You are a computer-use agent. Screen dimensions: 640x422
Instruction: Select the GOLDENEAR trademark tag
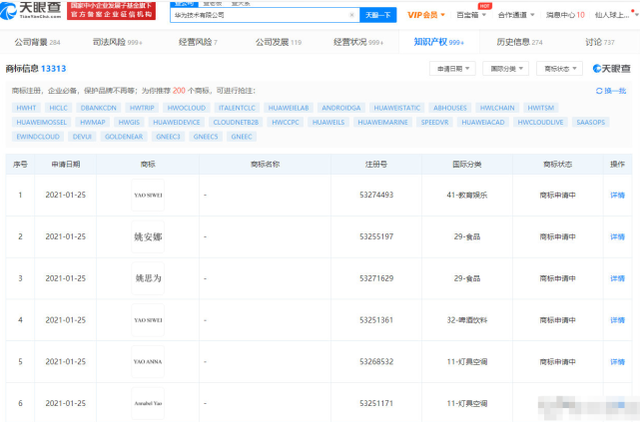[x=124, y=136]
